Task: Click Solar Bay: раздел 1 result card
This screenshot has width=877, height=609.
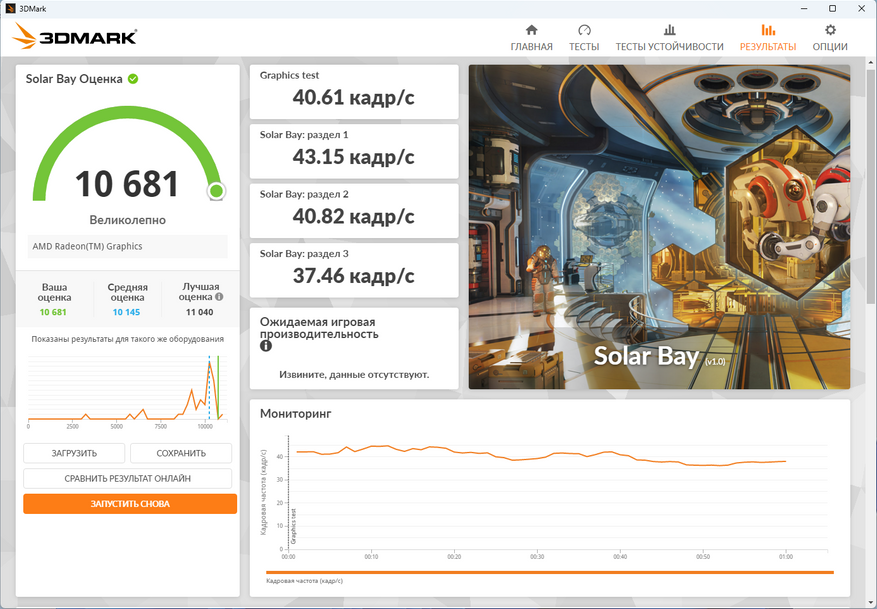Action: coord(354,152)
